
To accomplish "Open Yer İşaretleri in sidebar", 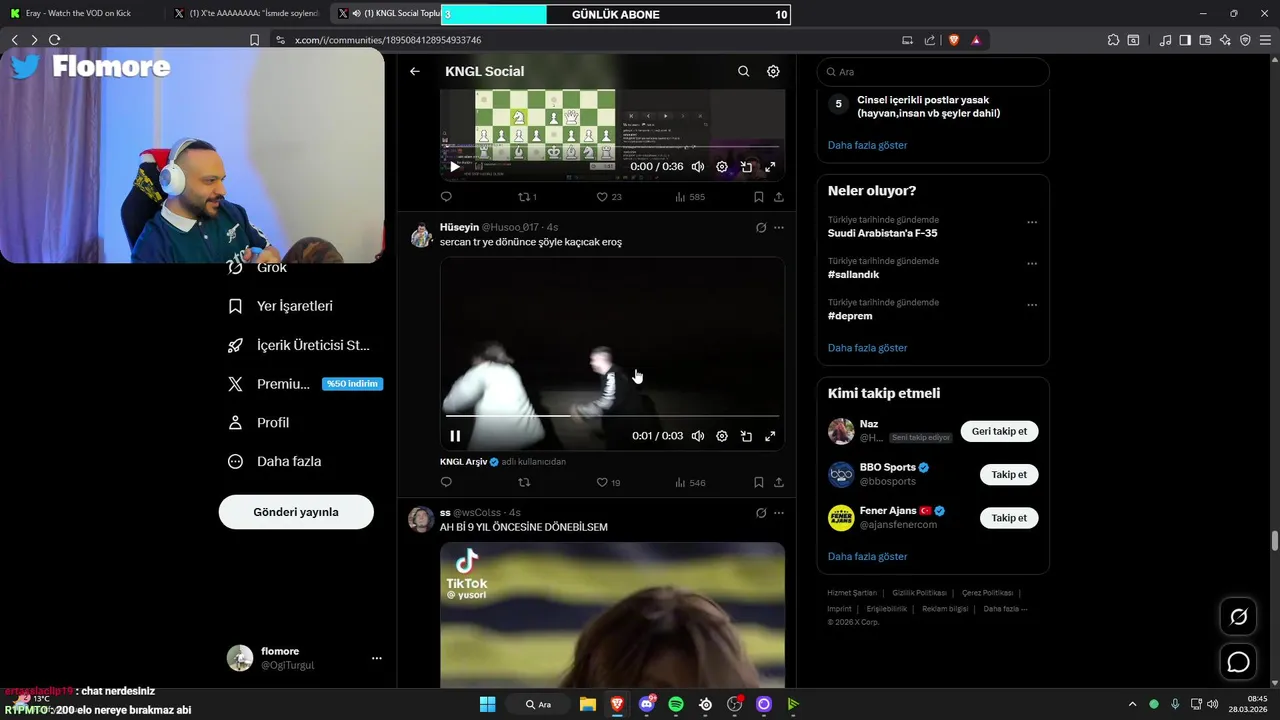I will click(281, 306).
